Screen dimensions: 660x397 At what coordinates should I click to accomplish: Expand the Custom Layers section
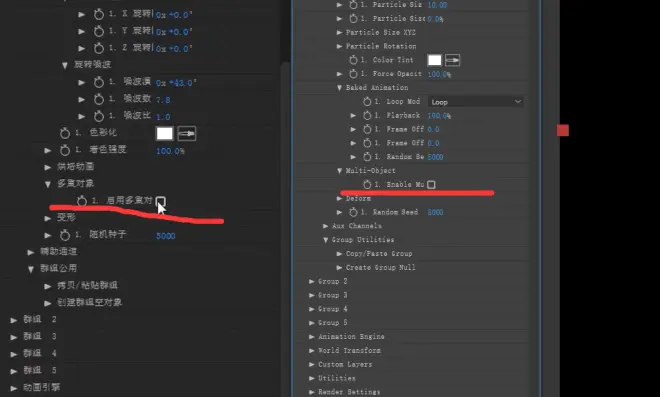pos(311,365)
